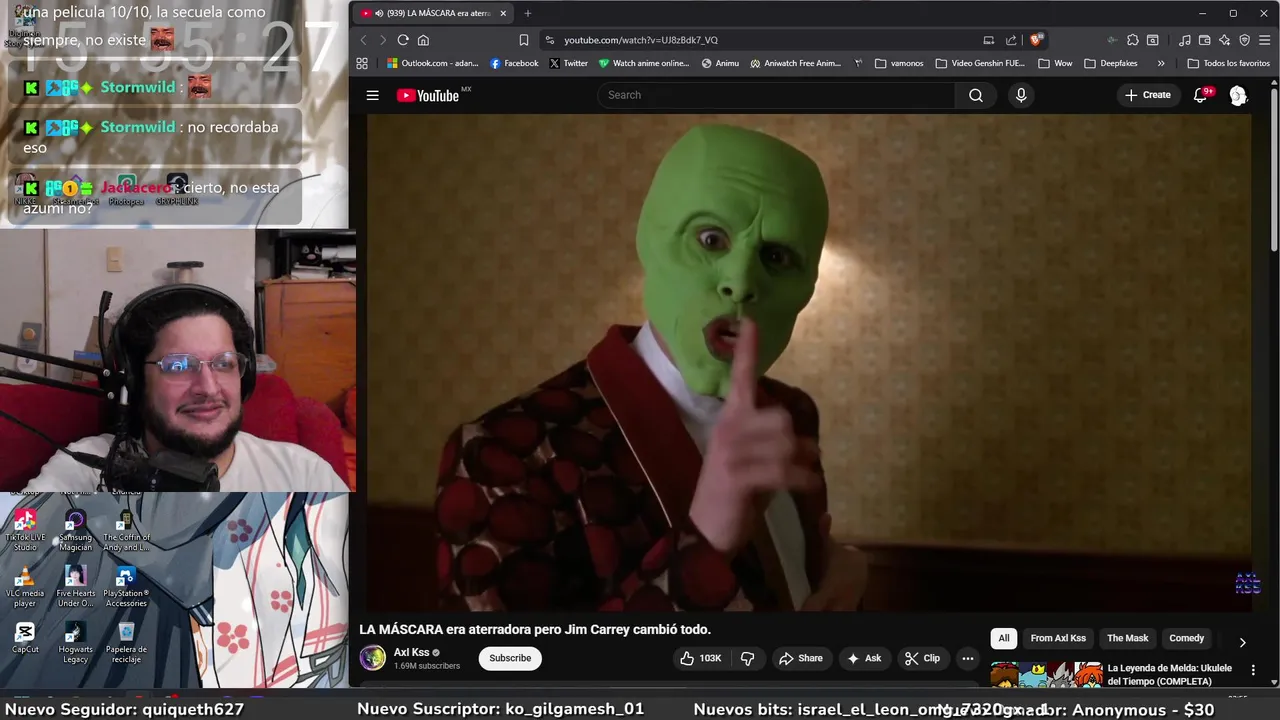Open the YouTube guide hamburger menu
Viewport: 1280px width, 720px height.
click(x=372, y=95)
